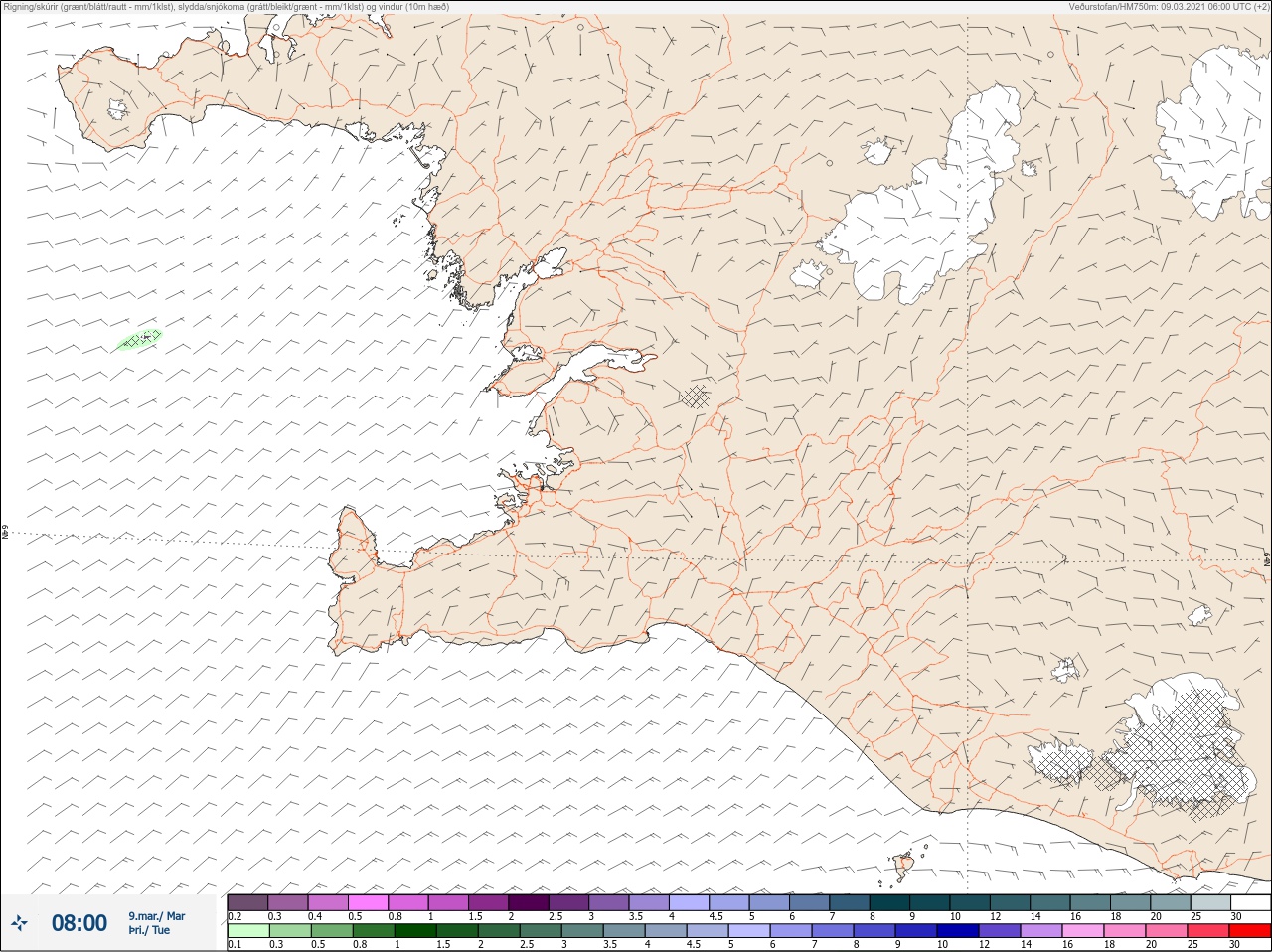The height and width of the screenshot is (952, 1272).
Task: Click the small crosshatched patch east of the fjord
Action: pyautogui.click(x=696, y=397)
